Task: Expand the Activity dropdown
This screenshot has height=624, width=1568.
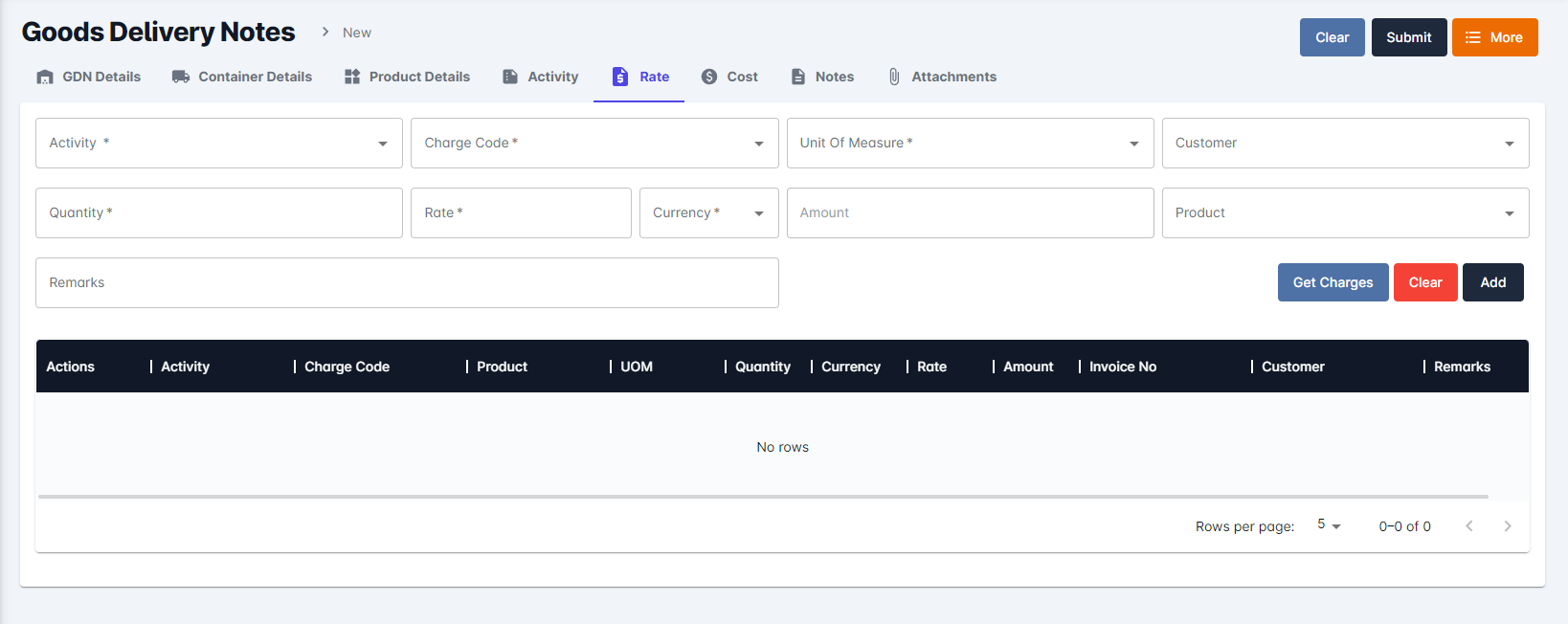Action: coord(383,144)
